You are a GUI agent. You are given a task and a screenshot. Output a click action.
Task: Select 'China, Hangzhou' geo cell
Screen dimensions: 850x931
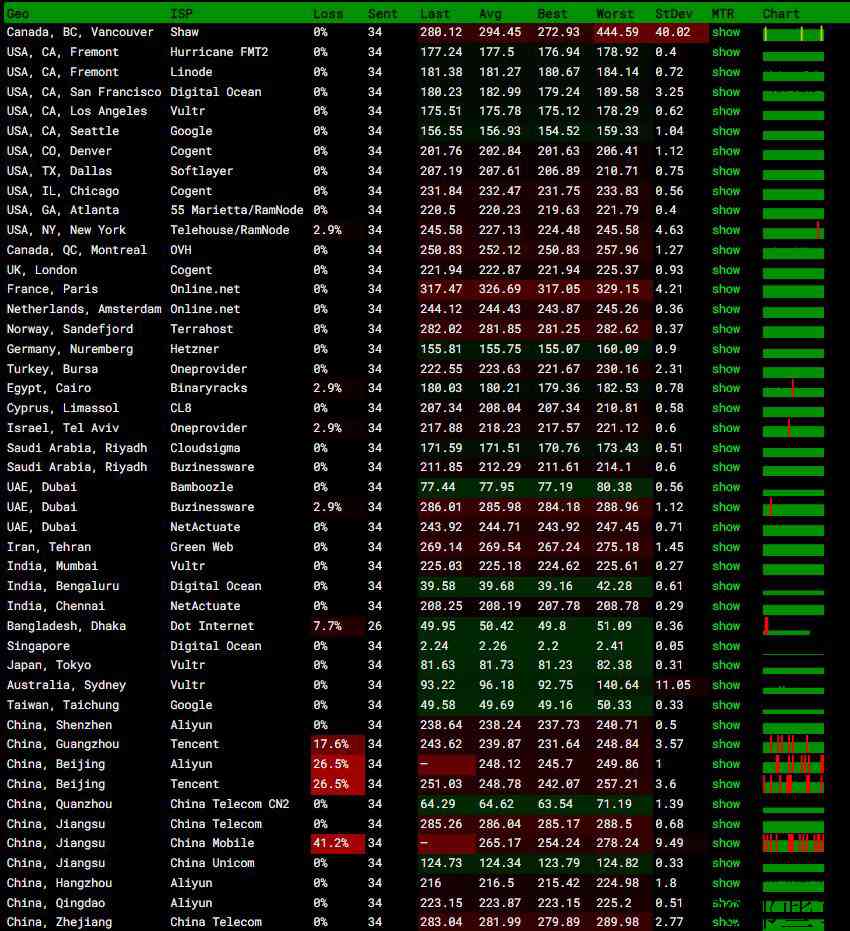pos(59,883)
